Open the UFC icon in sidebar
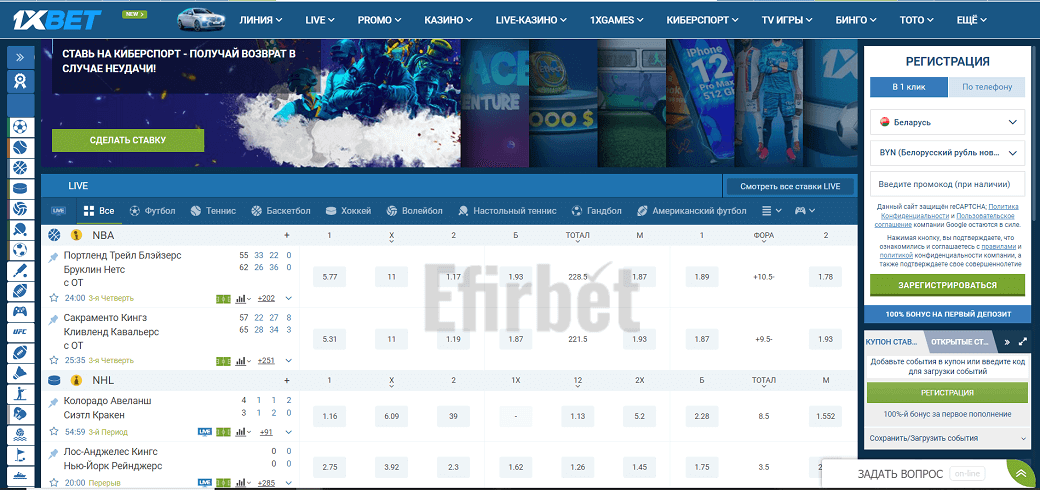 coord(20,332)
